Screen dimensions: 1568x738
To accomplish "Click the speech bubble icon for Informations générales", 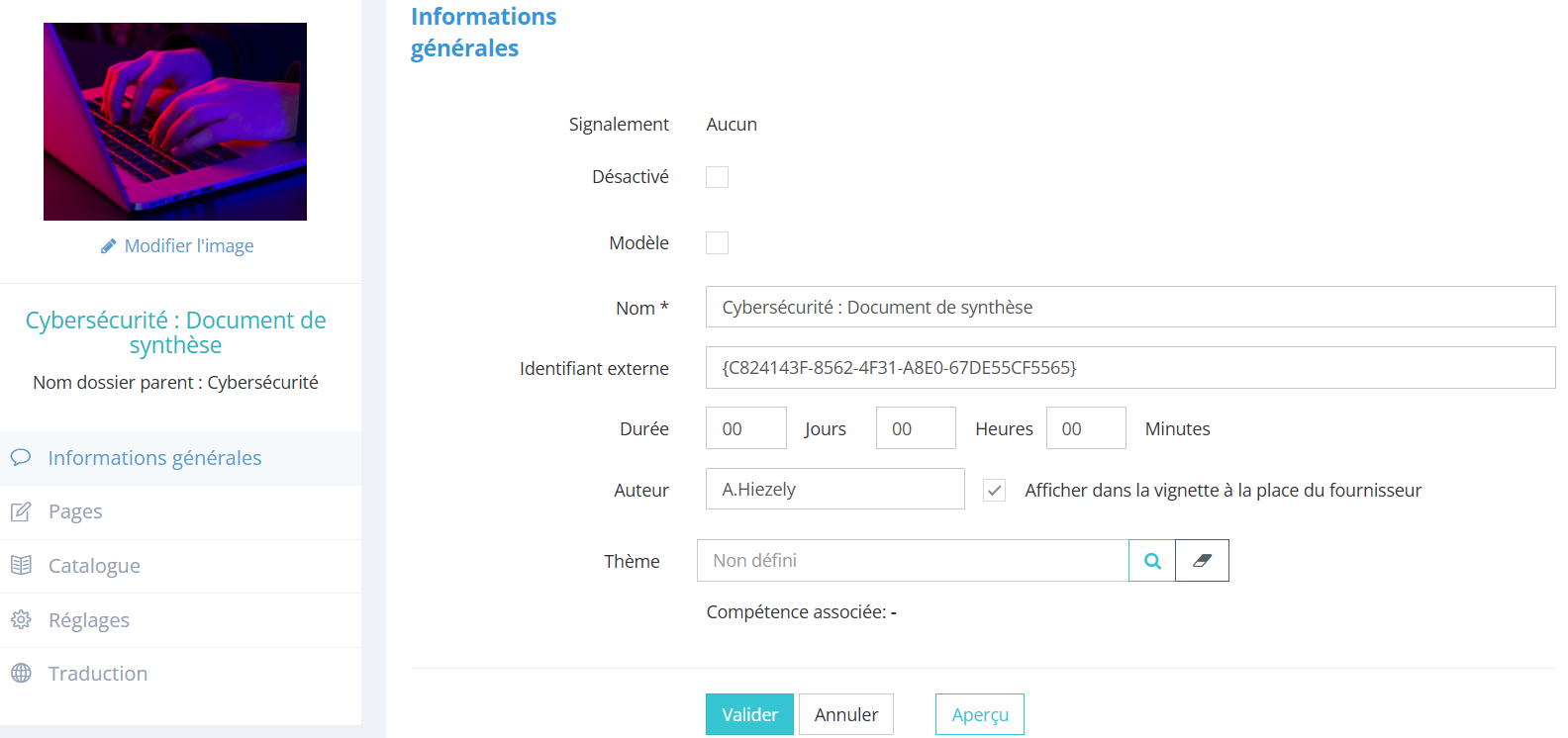I will point(21,457).
